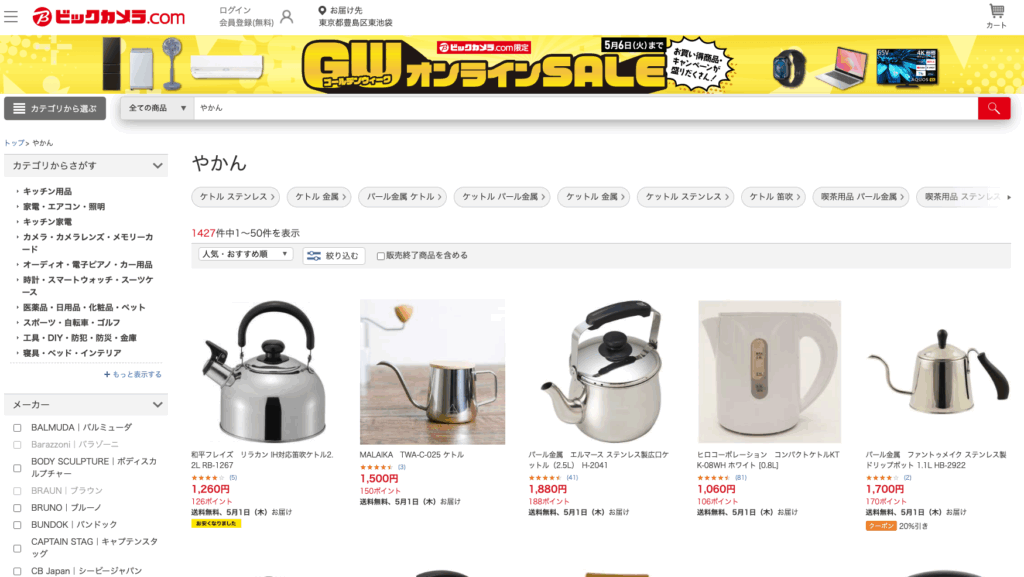
Task: Open the MALAIKA kettle product thumbnail
Action: [x=432, y=372]
